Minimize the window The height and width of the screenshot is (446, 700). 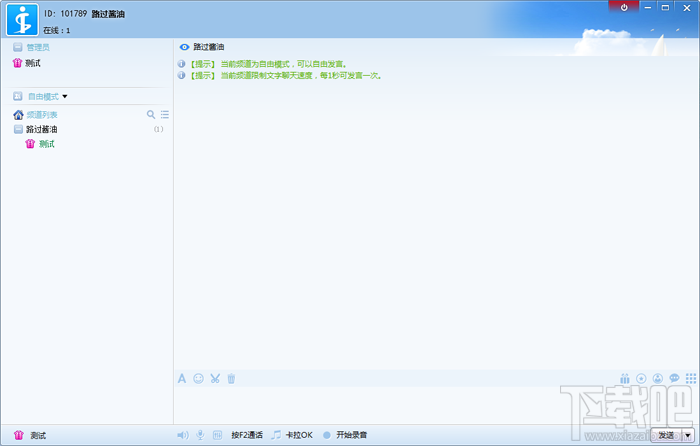(x=648, y=7)
